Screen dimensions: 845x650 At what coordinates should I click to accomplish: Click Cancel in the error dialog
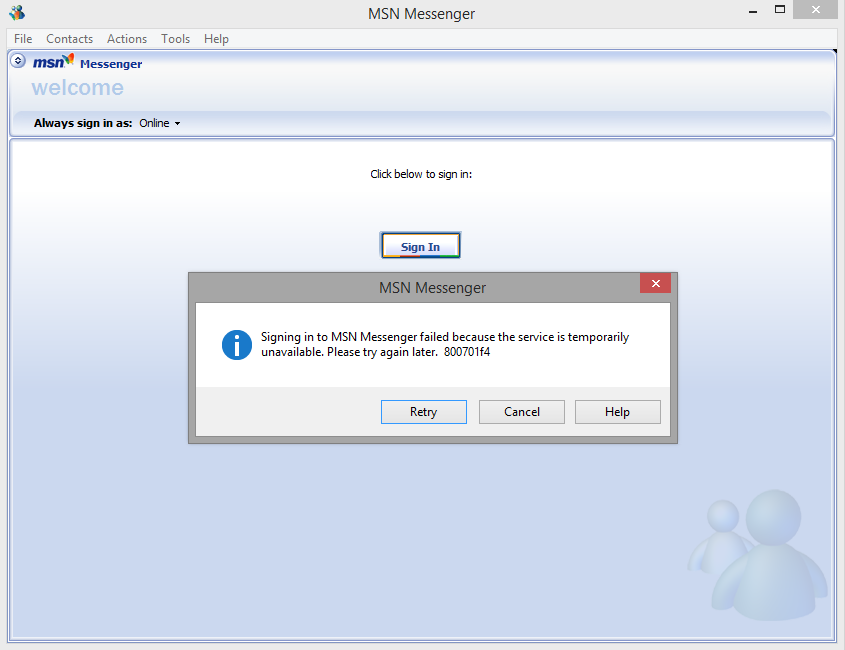[x=522, y=412]
